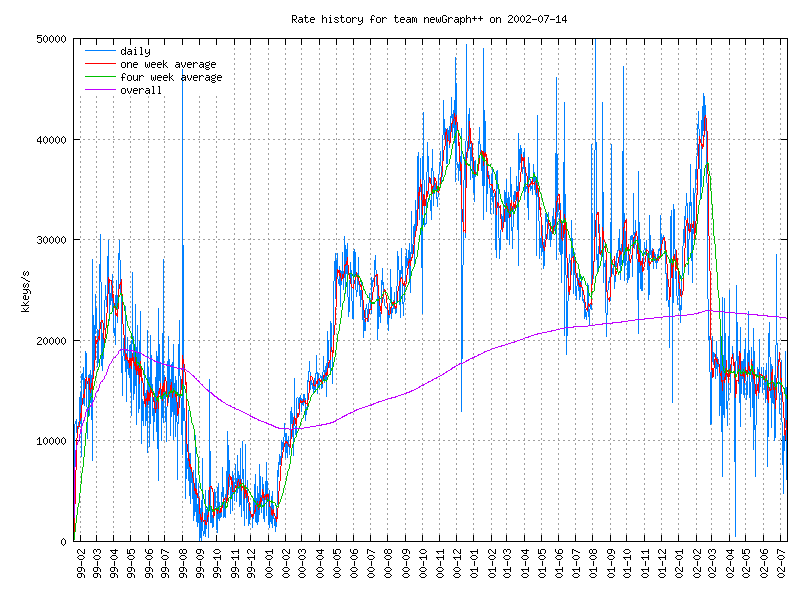Select the 'overall' legend label
The height and width of the screenshot is (600, 800).
coord(141,90)
